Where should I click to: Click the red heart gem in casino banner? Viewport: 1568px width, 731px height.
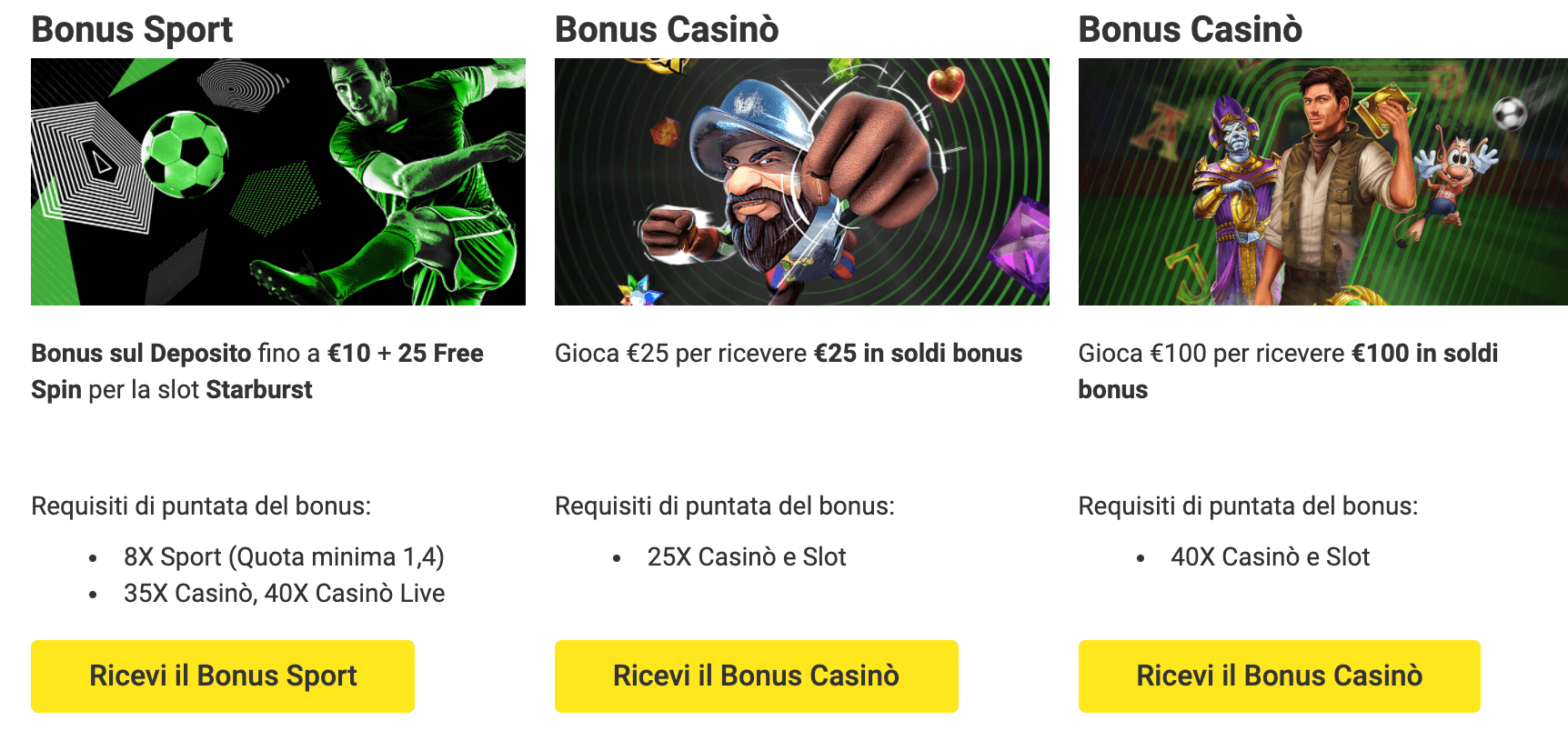[x=946, y=84]
